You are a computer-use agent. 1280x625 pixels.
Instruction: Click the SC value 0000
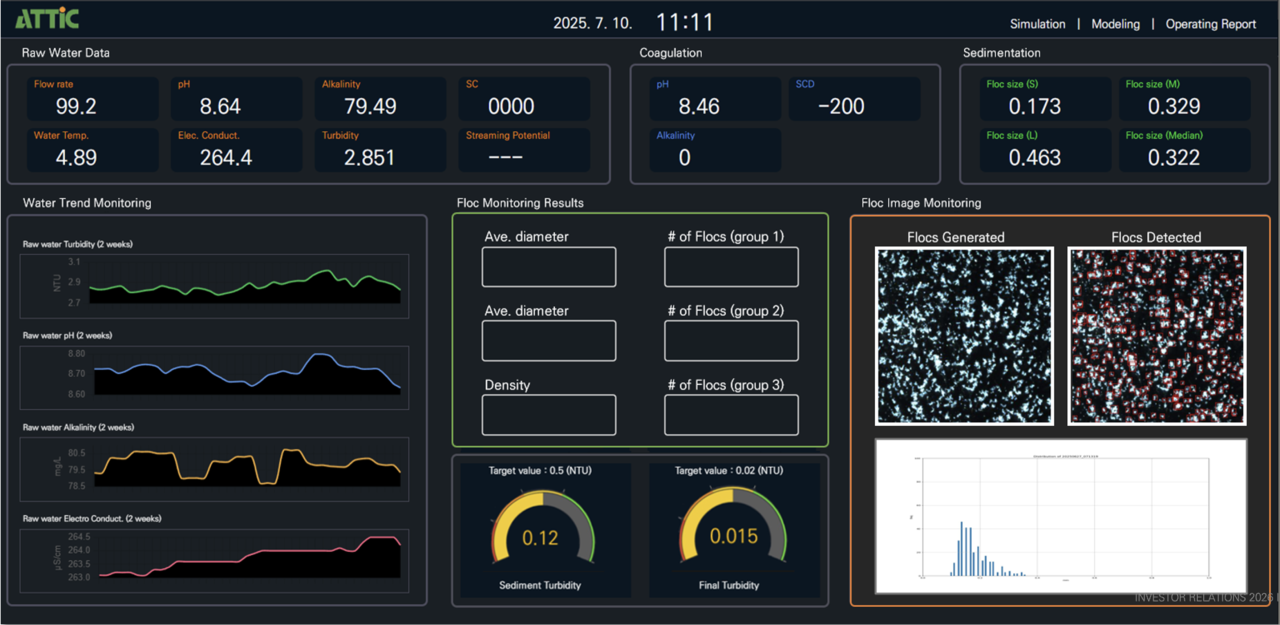(511, 106)
